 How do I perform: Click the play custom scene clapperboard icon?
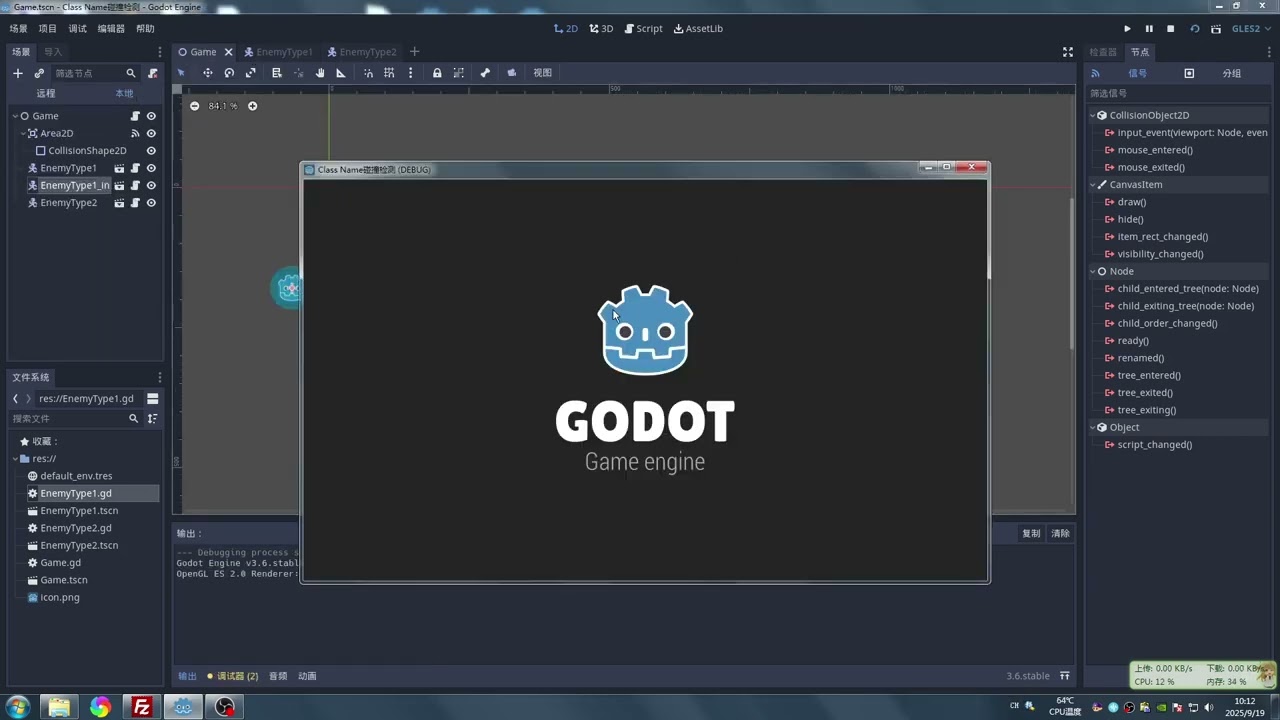(x=1216, y=29)
